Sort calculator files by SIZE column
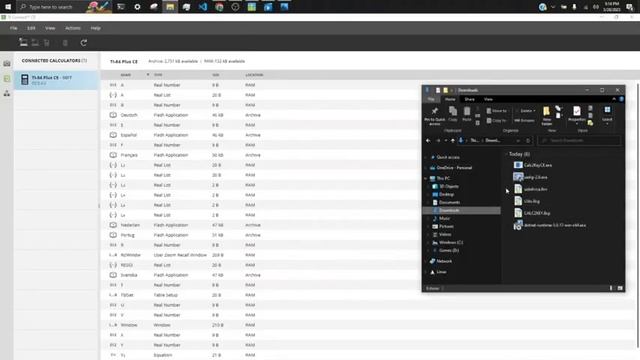The width and height of the screenshot is (640, 360). (x=216, y=75)
